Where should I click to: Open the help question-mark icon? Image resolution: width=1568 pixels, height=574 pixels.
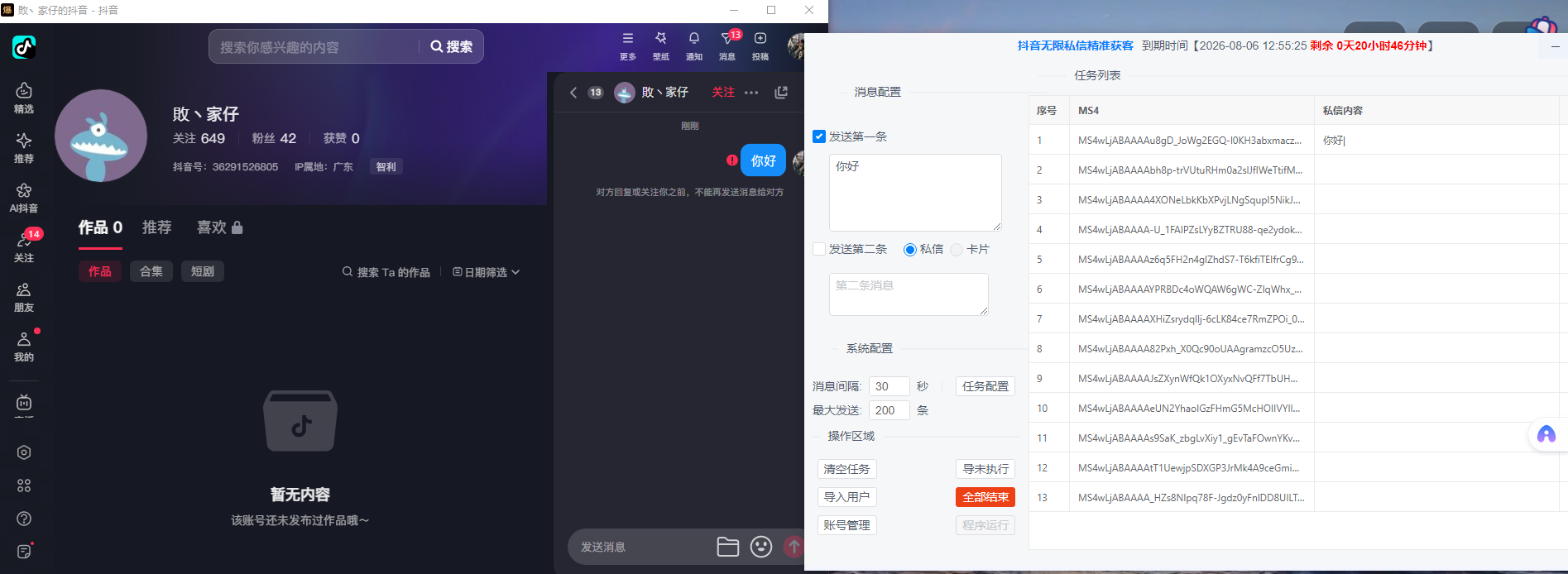(24, 519)
